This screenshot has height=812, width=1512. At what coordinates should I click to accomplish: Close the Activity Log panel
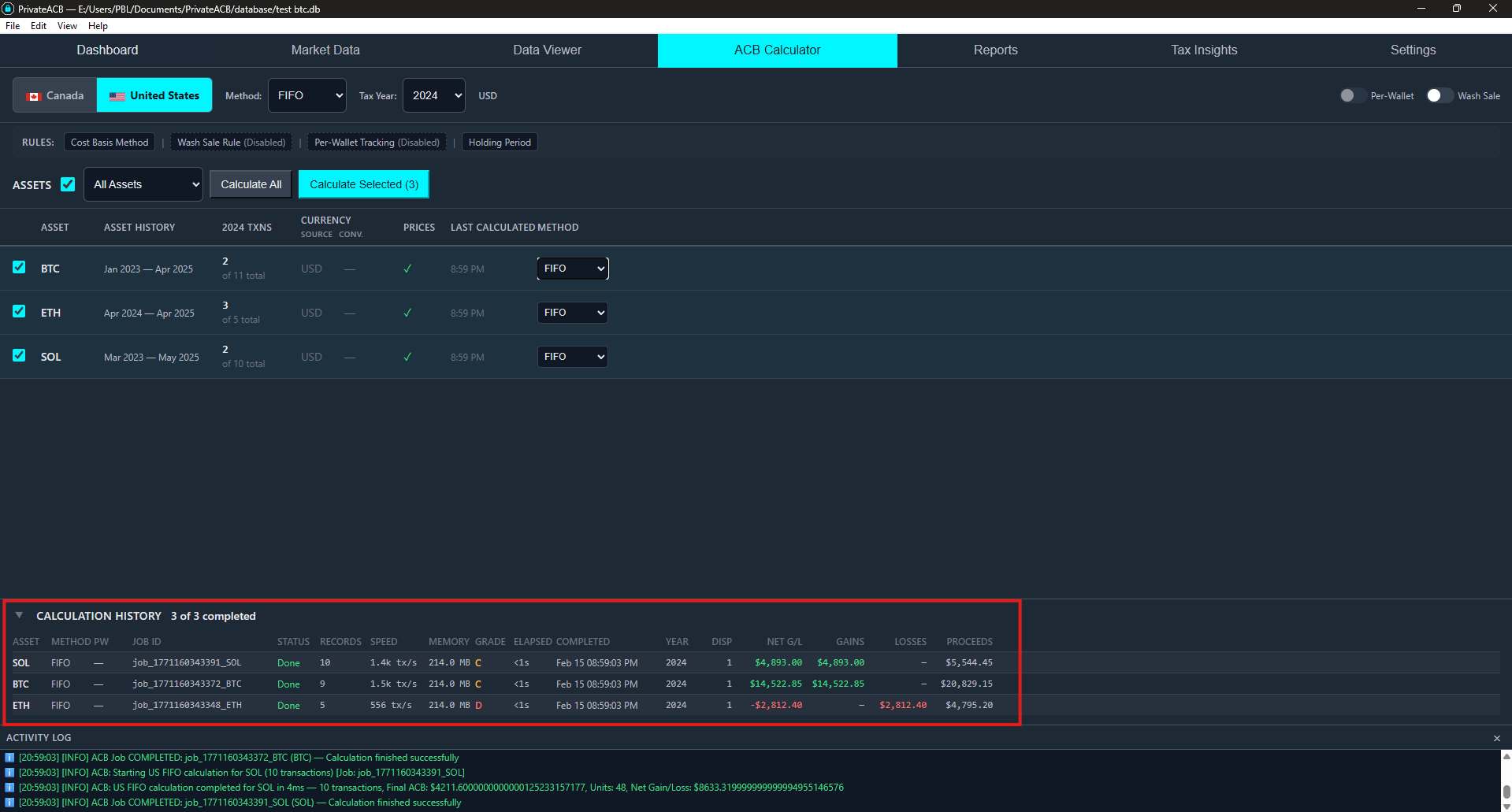point(1496,738)
